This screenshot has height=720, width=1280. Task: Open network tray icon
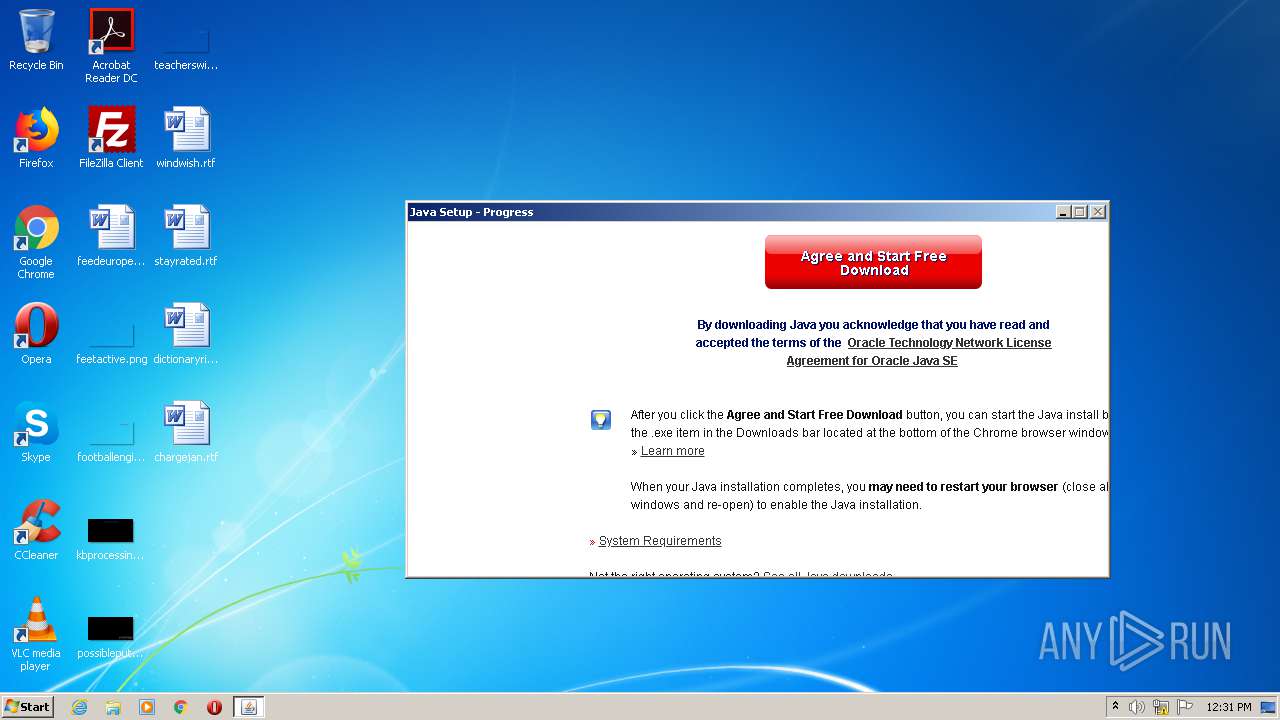[x=1161, y=707]
